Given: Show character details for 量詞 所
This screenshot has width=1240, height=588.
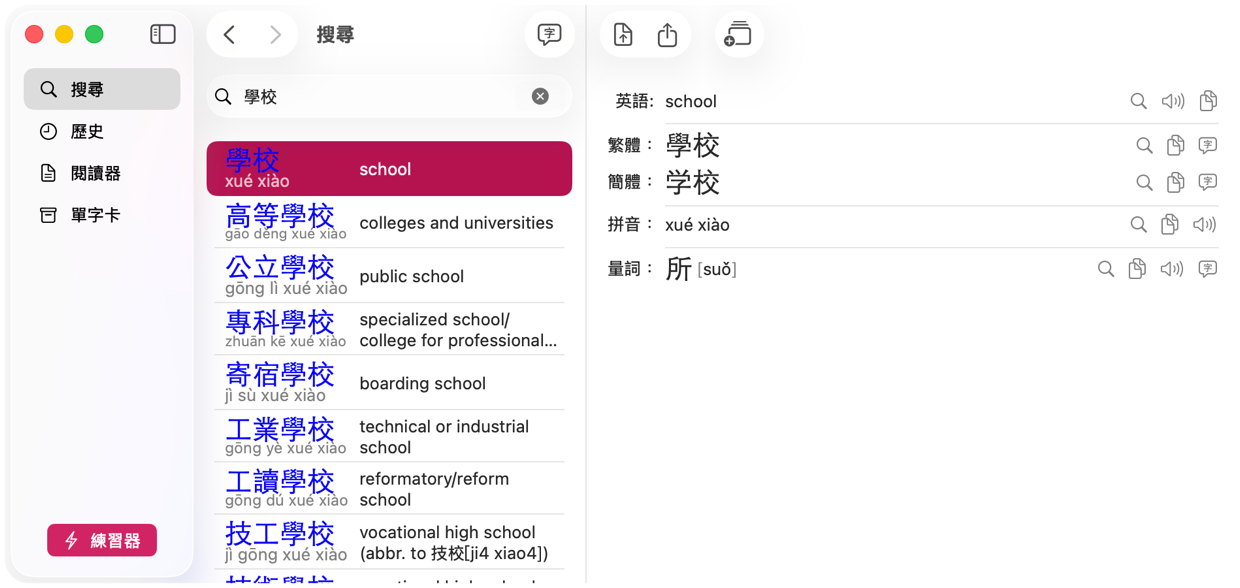Looking at the screenshot, I should (x=1208, y=269).
